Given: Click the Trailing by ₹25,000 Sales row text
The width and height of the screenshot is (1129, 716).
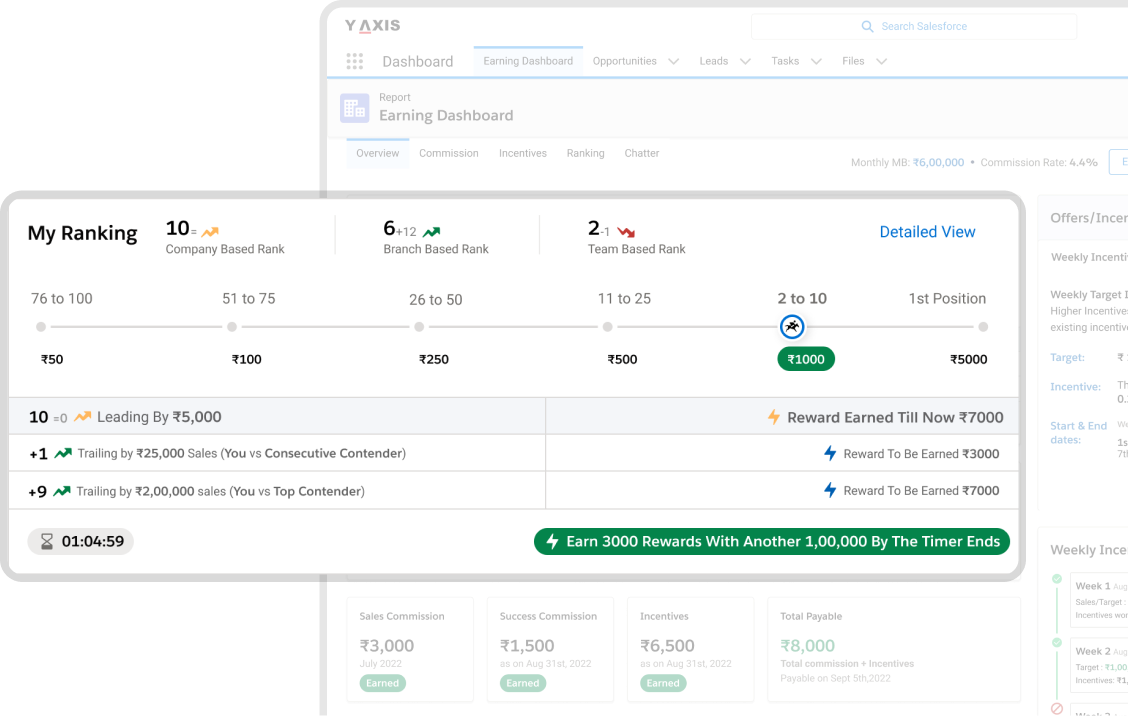Looking at the screenshot, I should pyautogui.click(x=242, y=453).
